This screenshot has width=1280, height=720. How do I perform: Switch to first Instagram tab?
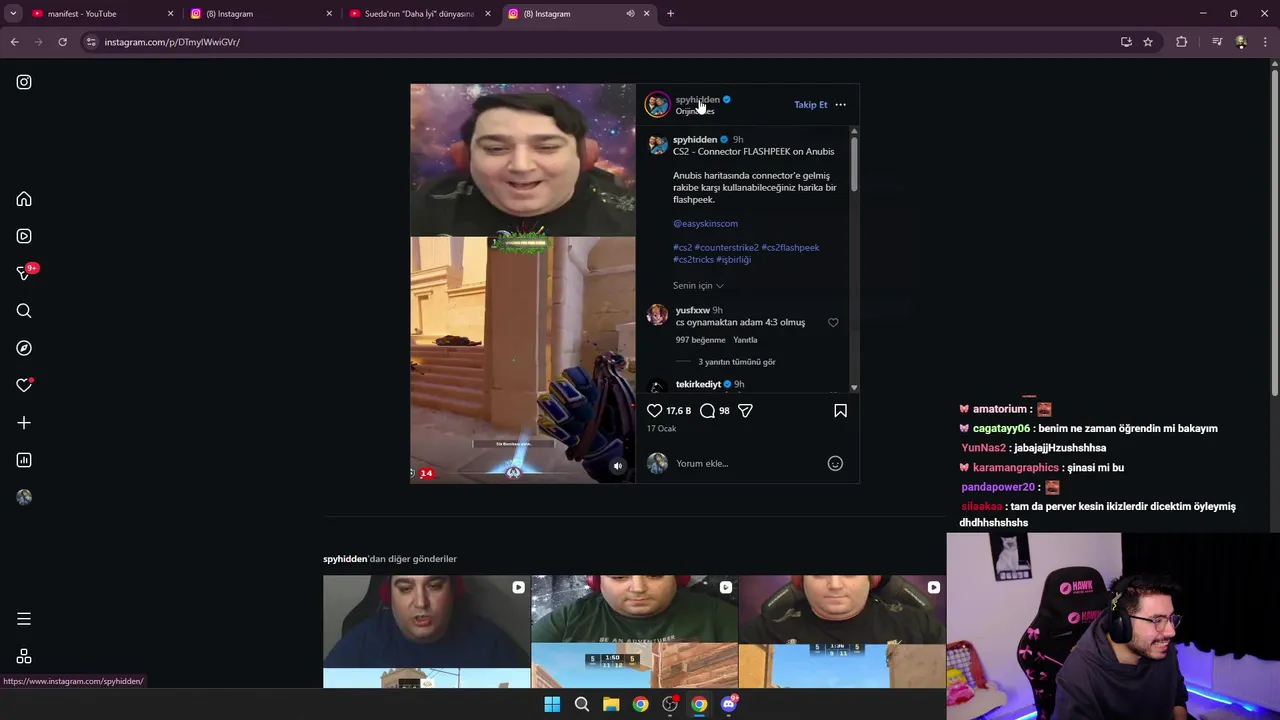(260, 14)
